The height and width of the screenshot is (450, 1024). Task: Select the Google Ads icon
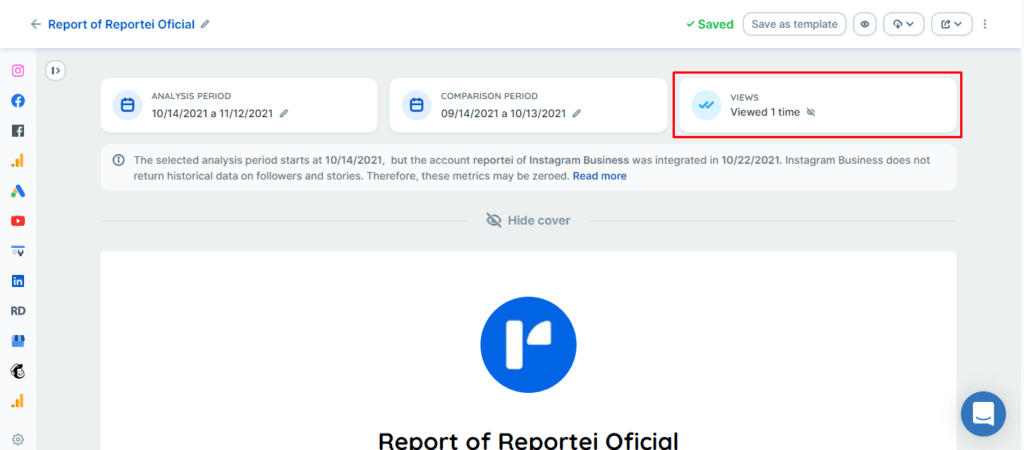(x=18, y=191)
